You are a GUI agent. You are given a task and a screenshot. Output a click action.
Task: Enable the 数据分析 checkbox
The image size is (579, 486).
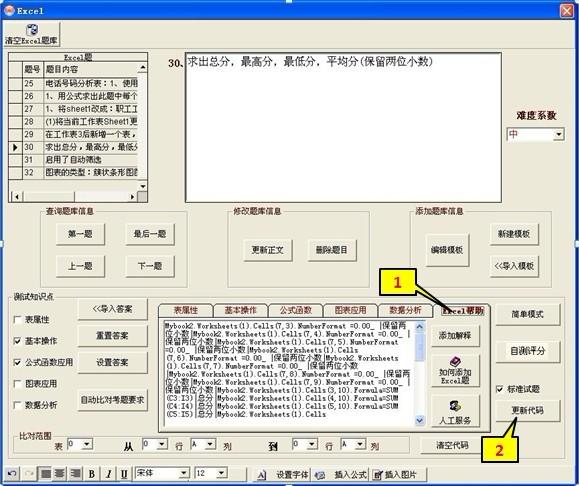pyautogui.click(x=17, y=405)
